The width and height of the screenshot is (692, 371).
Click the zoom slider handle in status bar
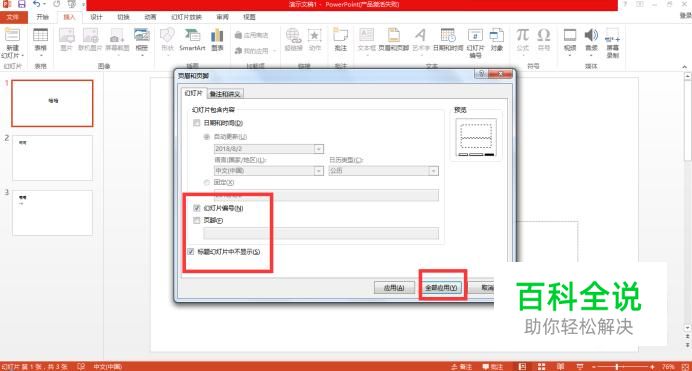(x=617, y=367)
